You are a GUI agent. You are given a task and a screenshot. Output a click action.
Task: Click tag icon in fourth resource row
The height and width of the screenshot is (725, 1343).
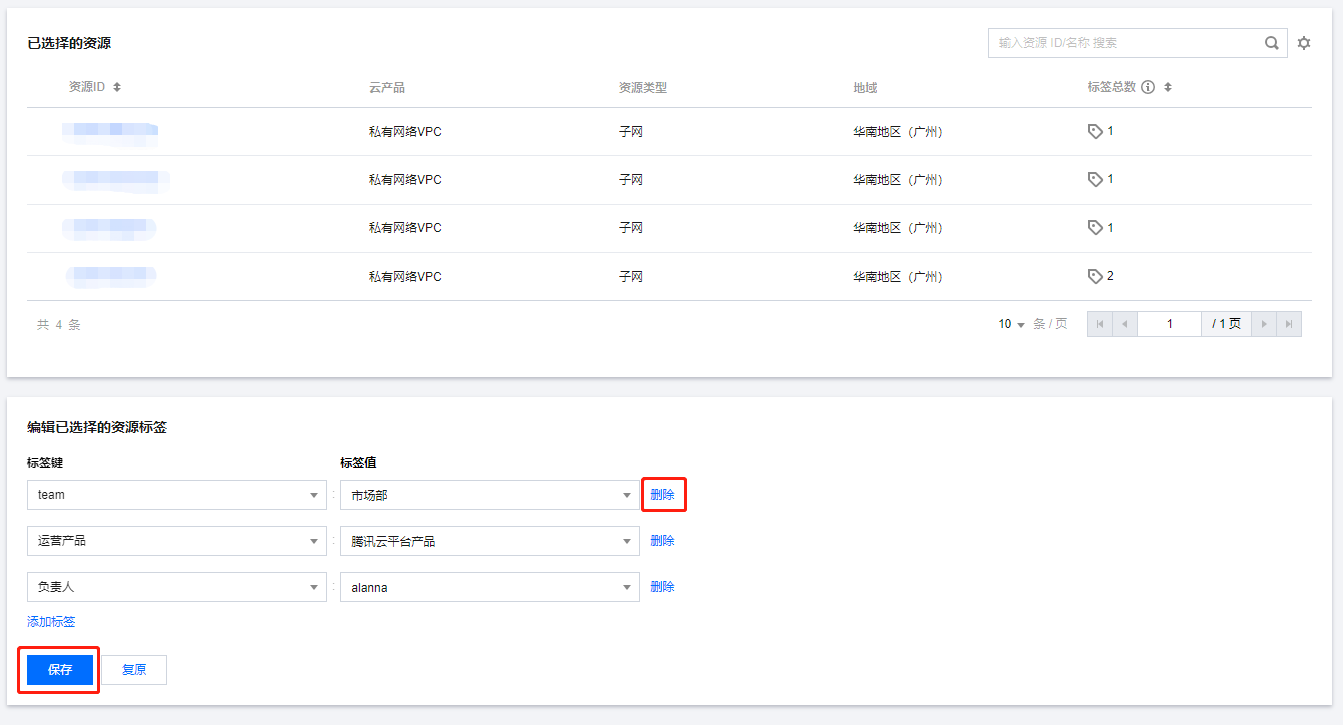1095,276
